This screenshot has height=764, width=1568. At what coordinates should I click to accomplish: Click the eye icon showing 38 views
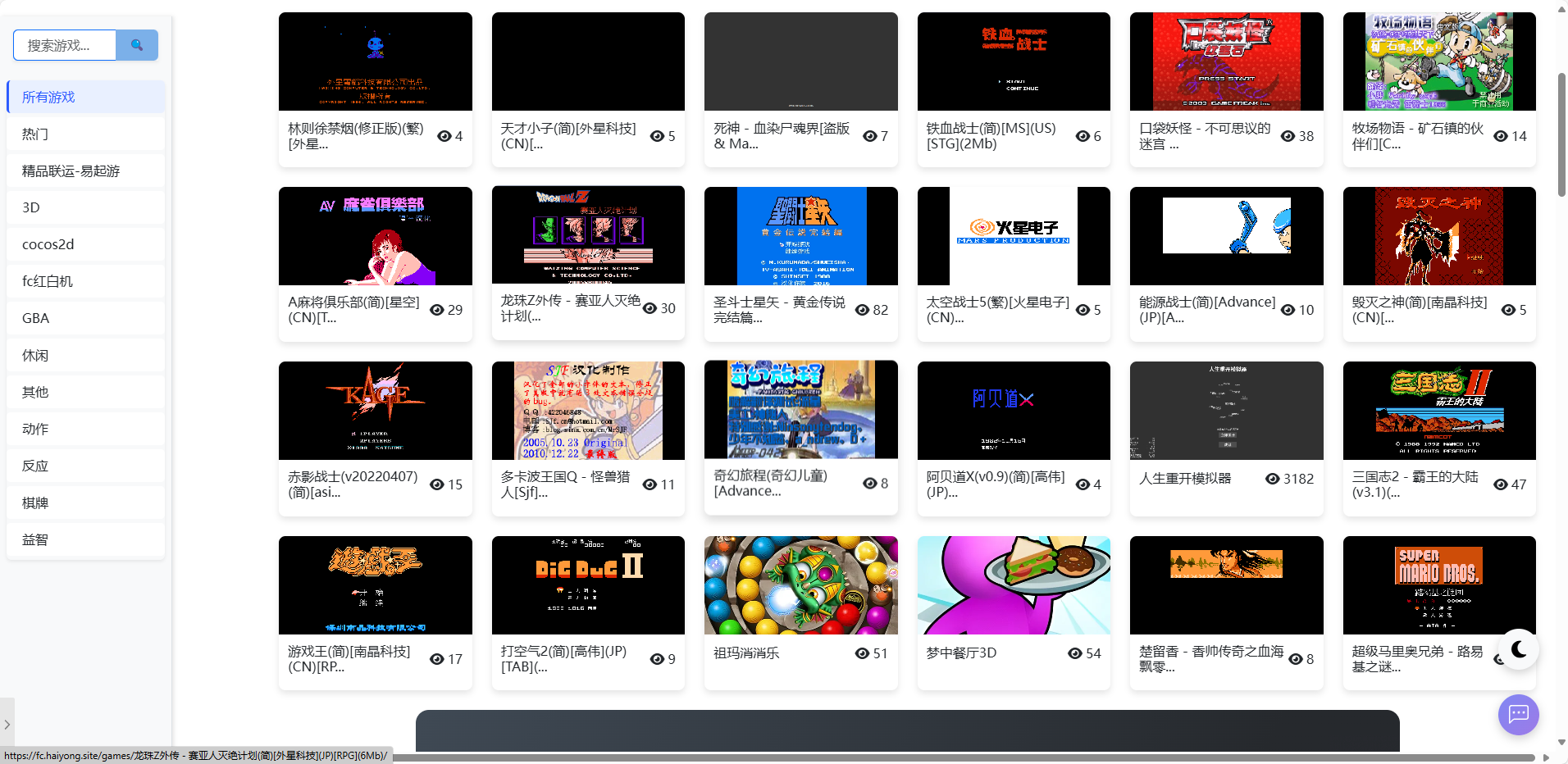tap(1288, 136)
